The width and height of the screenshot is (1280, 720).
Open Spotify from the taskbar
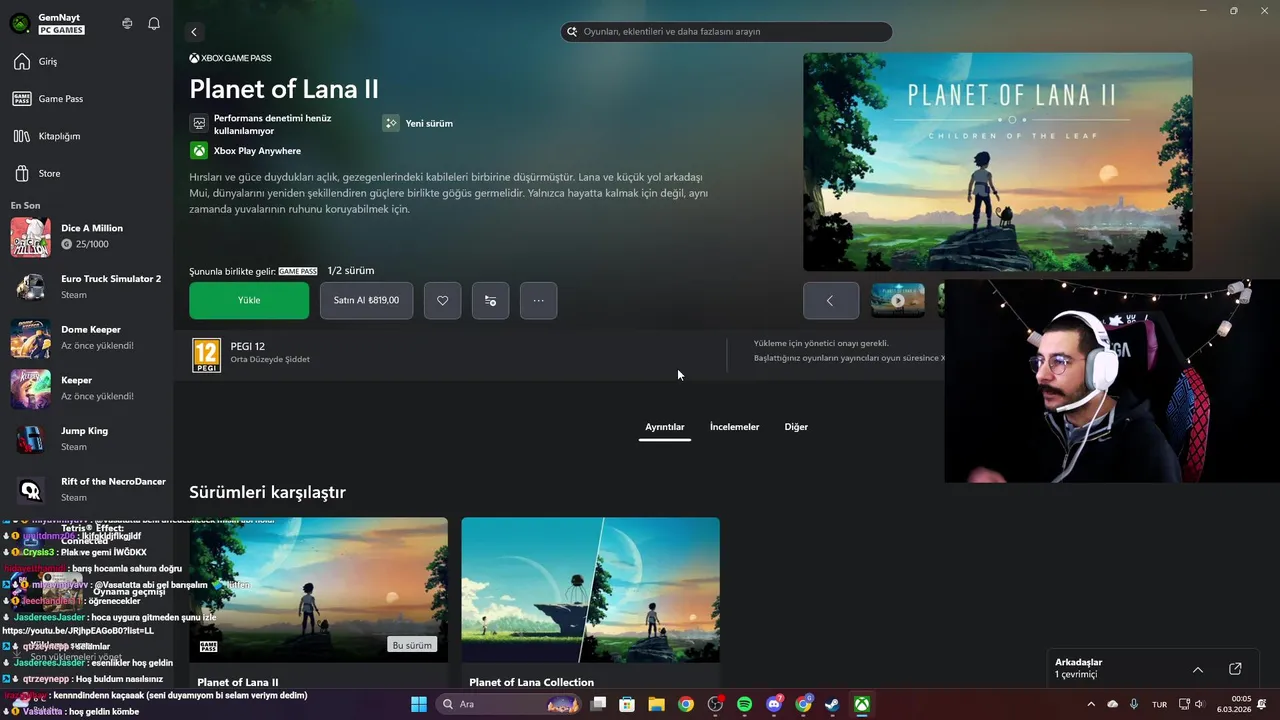pyautogui.click(x=744, y=704)
